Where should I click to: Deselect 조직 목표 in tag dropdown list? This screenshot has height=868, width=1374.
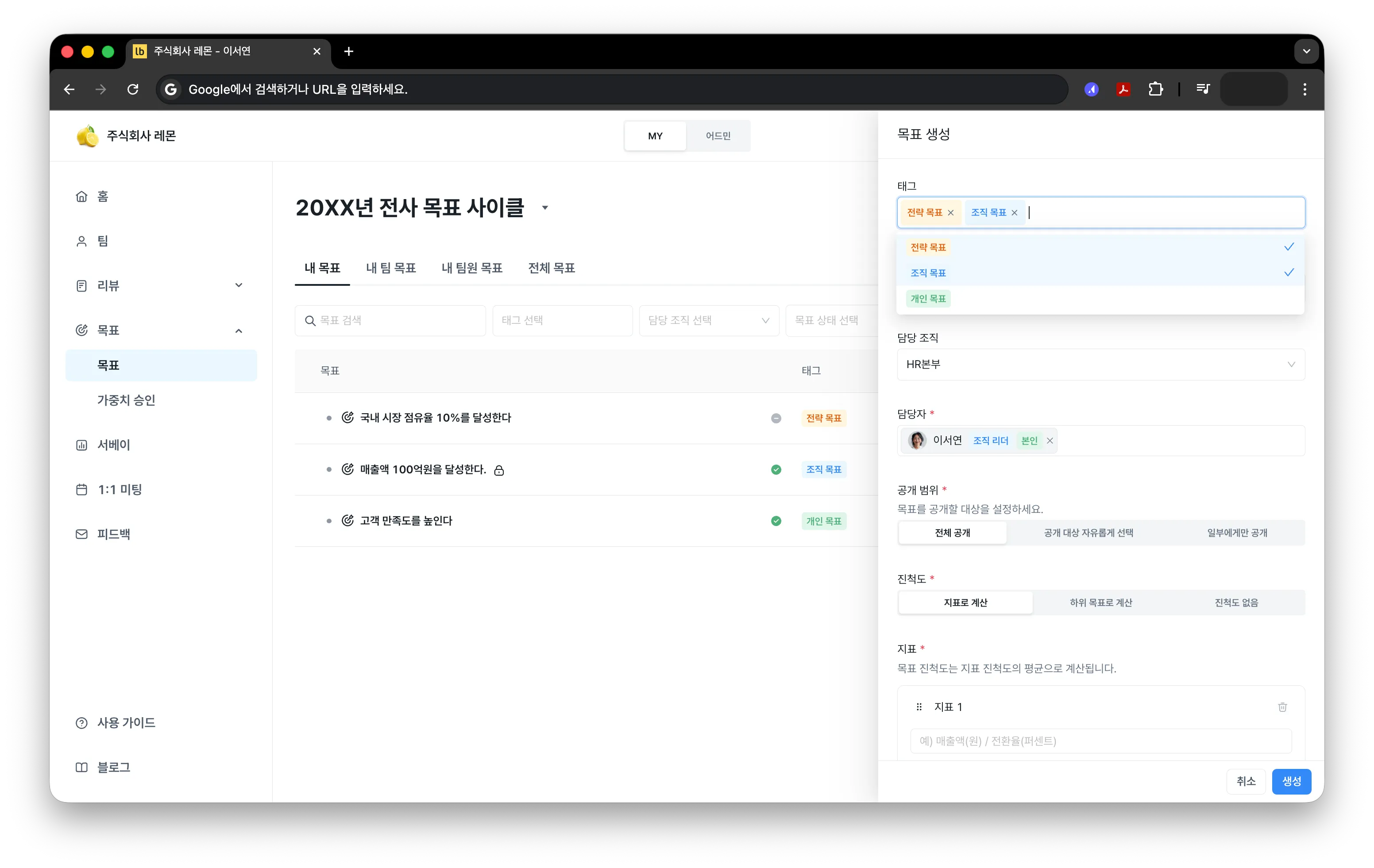1100,273
